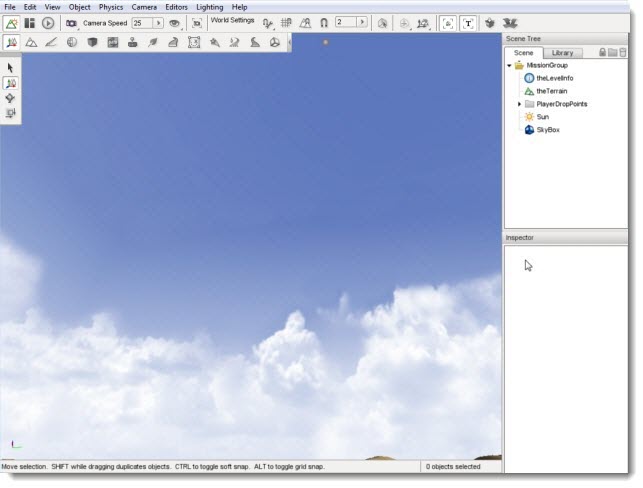
Task: Open the View menu
Action: (52, 7)
